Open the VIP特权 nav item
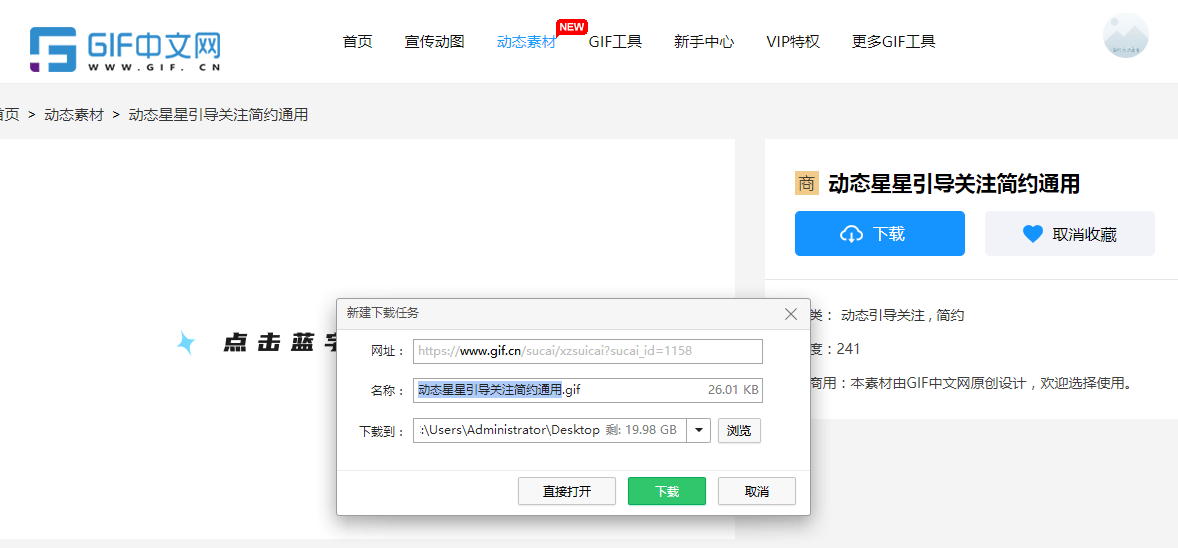 point(793,41)
